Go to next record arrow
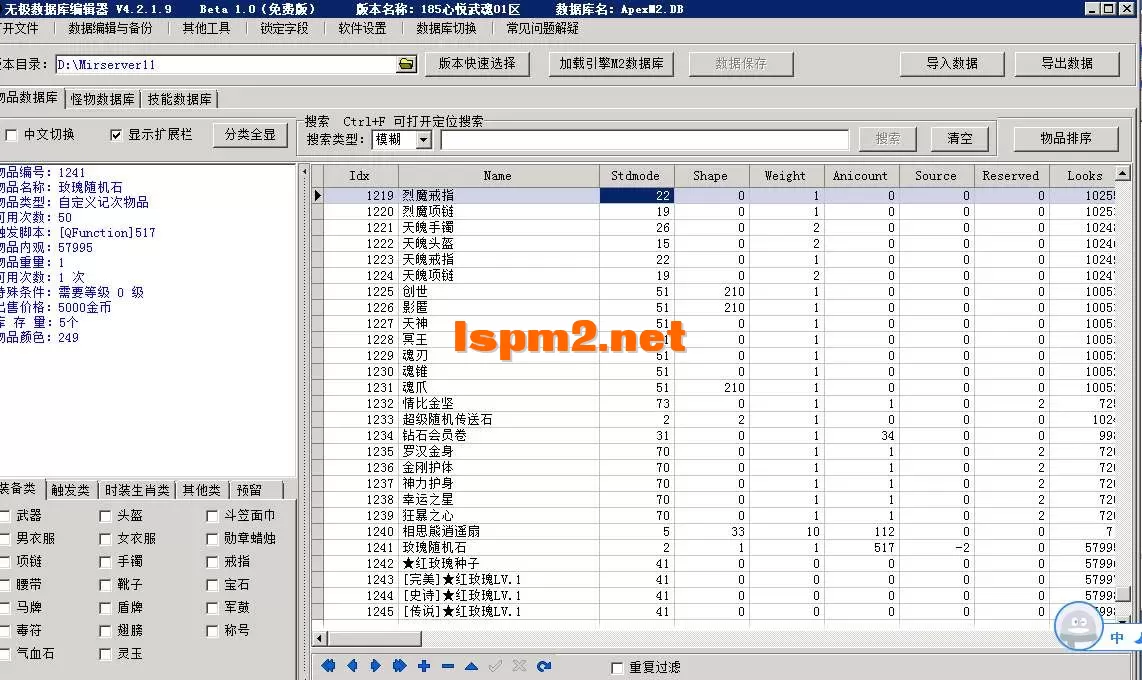Image resolution: width=1142 pixels, height=680 pixels. pos(376,665)
